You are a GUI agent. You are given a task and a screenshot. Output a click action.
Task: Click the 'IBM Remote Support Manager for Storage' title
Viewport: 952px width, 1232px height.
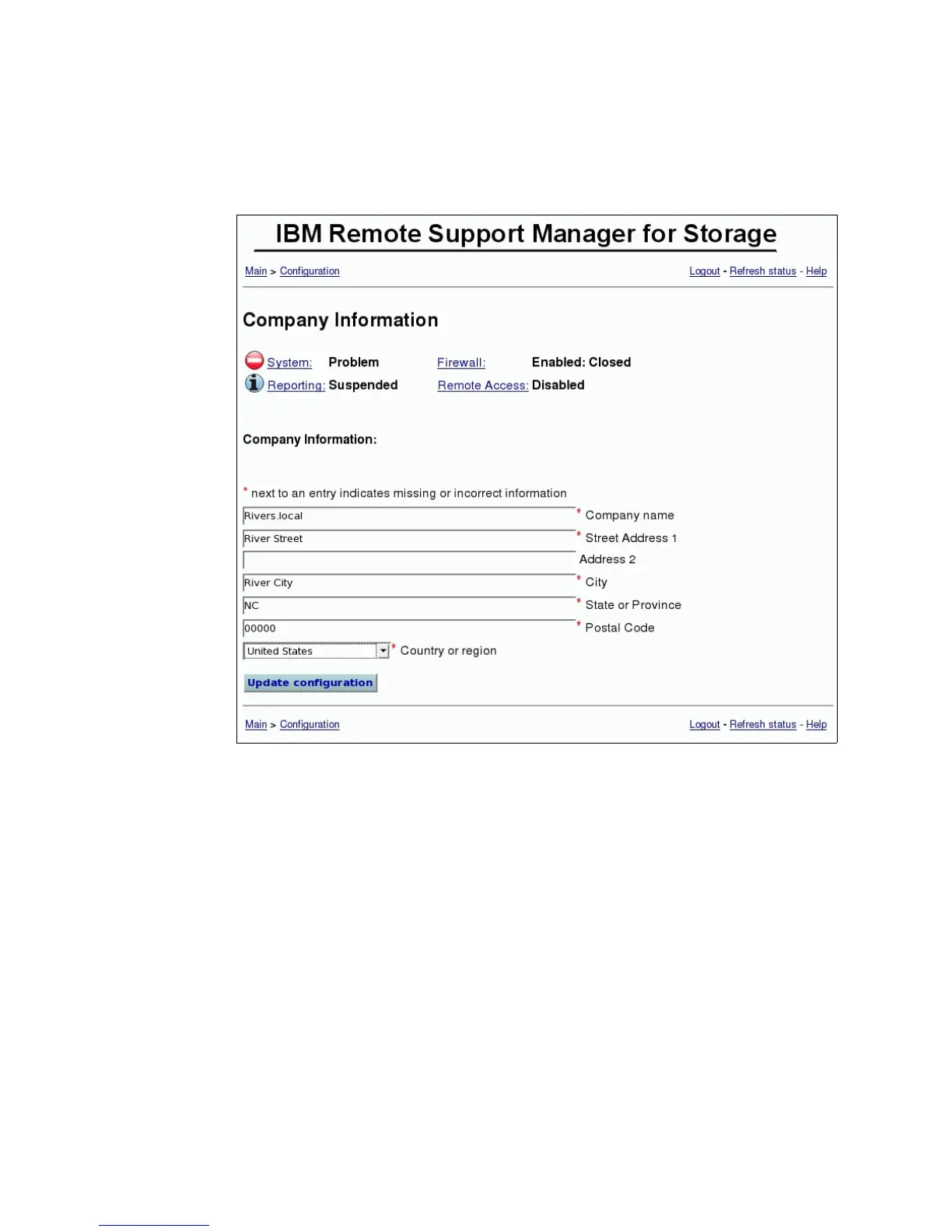(x=527, y=234)
